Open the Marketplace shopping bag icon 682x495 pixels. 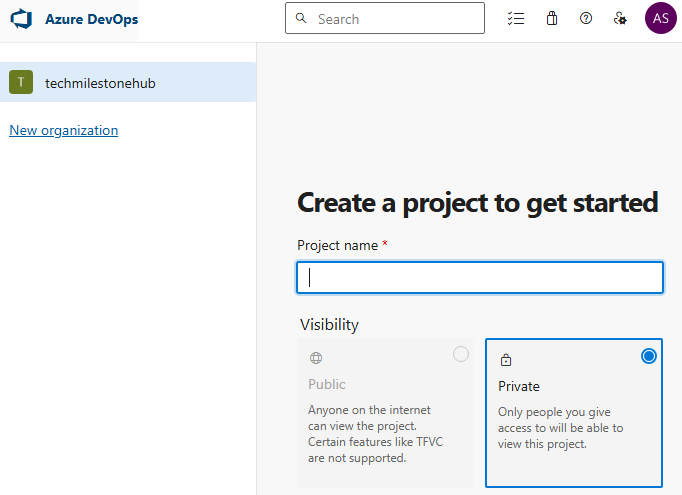point(551,19)
